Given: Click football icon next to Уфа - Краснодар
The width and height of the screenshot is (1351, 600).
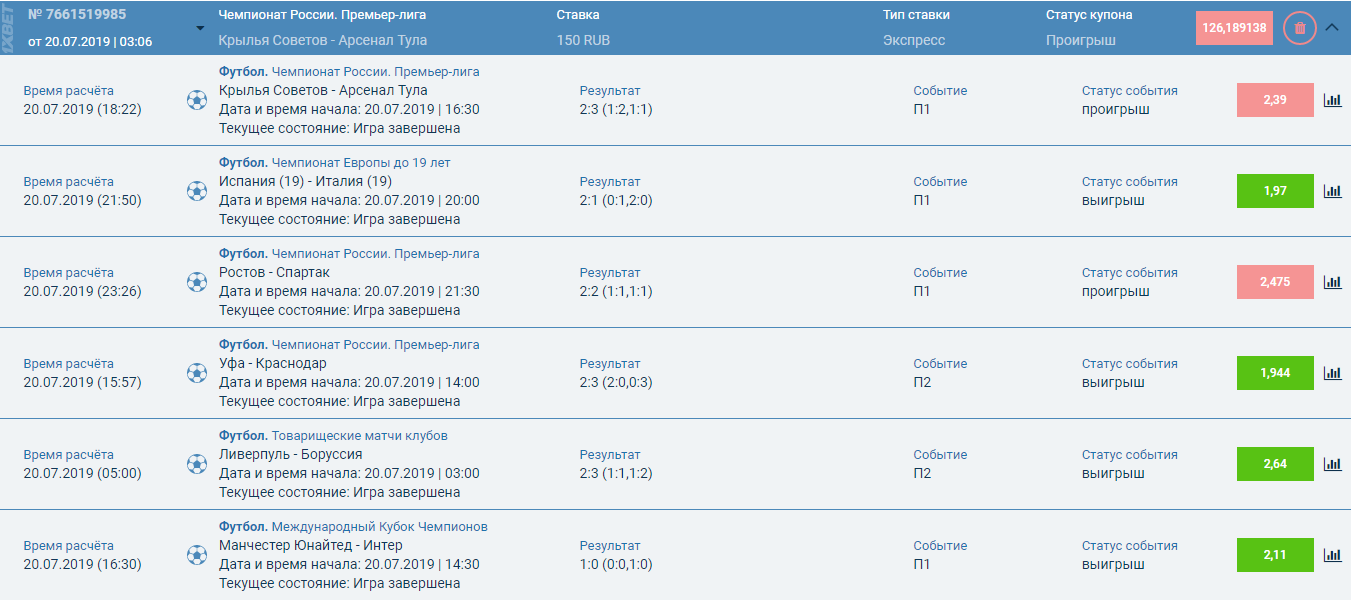Looking at the screenshot, I should [x=197, y=373].
